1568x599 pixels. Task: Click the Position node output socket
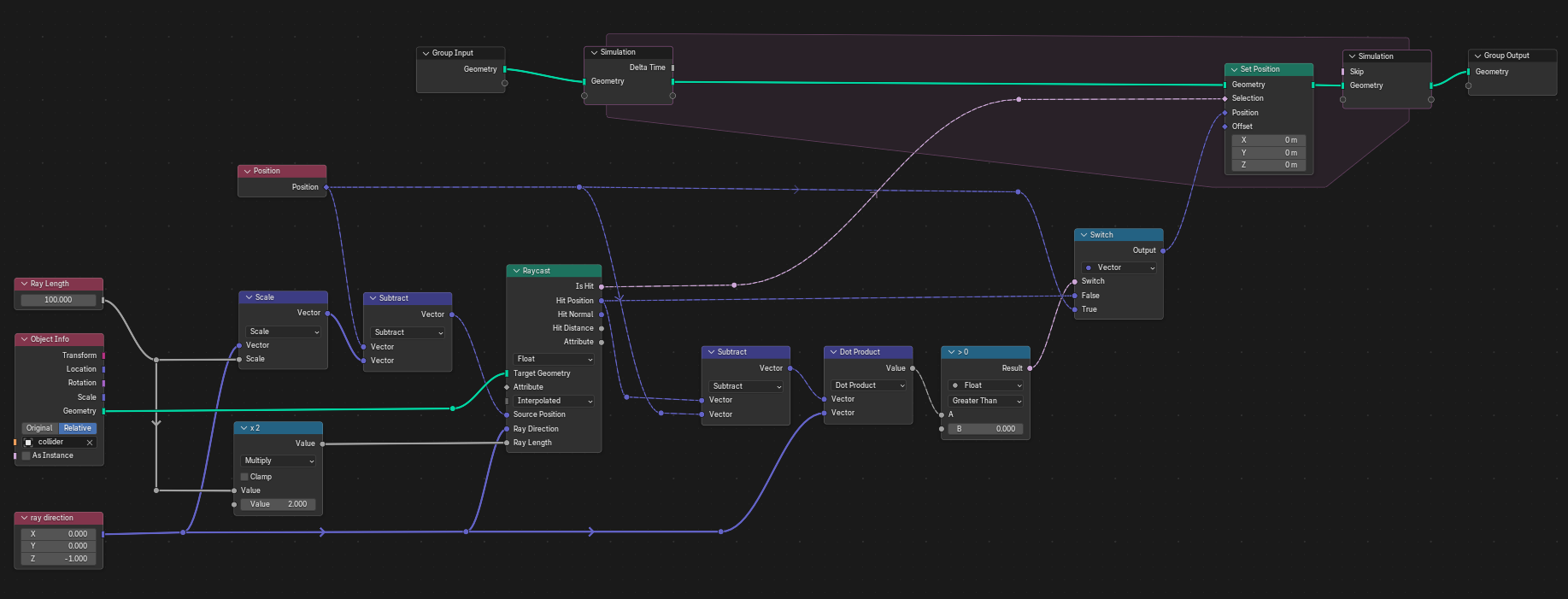(x=326, y=187)
